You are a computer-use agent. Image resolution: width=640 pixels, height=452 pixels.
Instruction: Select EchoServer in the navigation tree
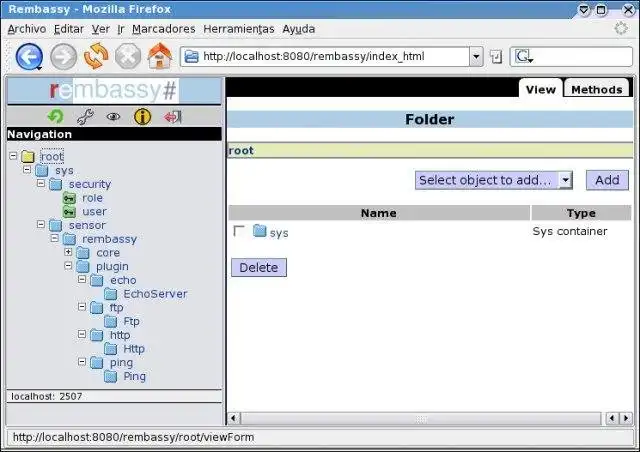155,294
